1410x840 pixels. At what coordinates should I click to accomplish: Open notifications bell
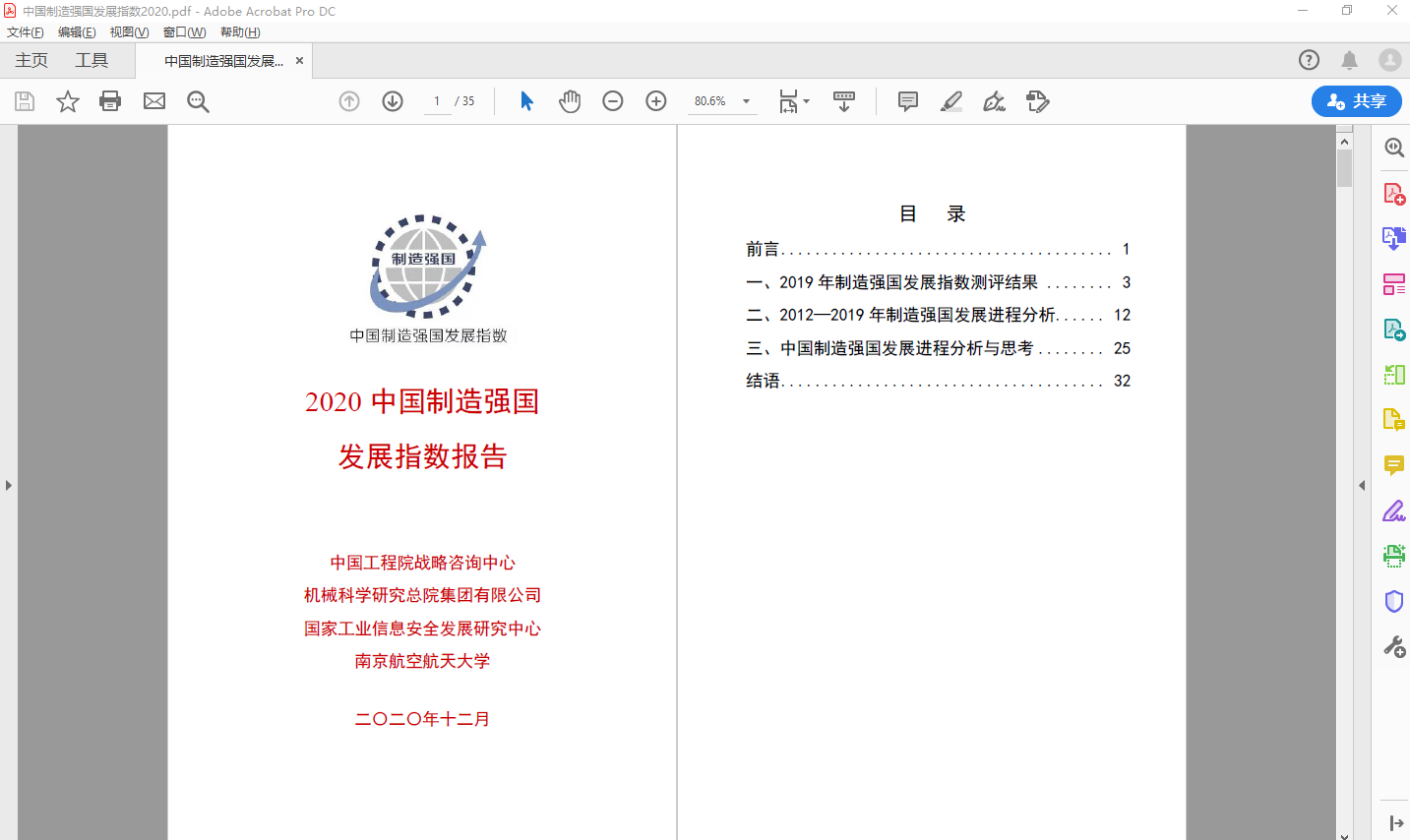[1350, 60]
